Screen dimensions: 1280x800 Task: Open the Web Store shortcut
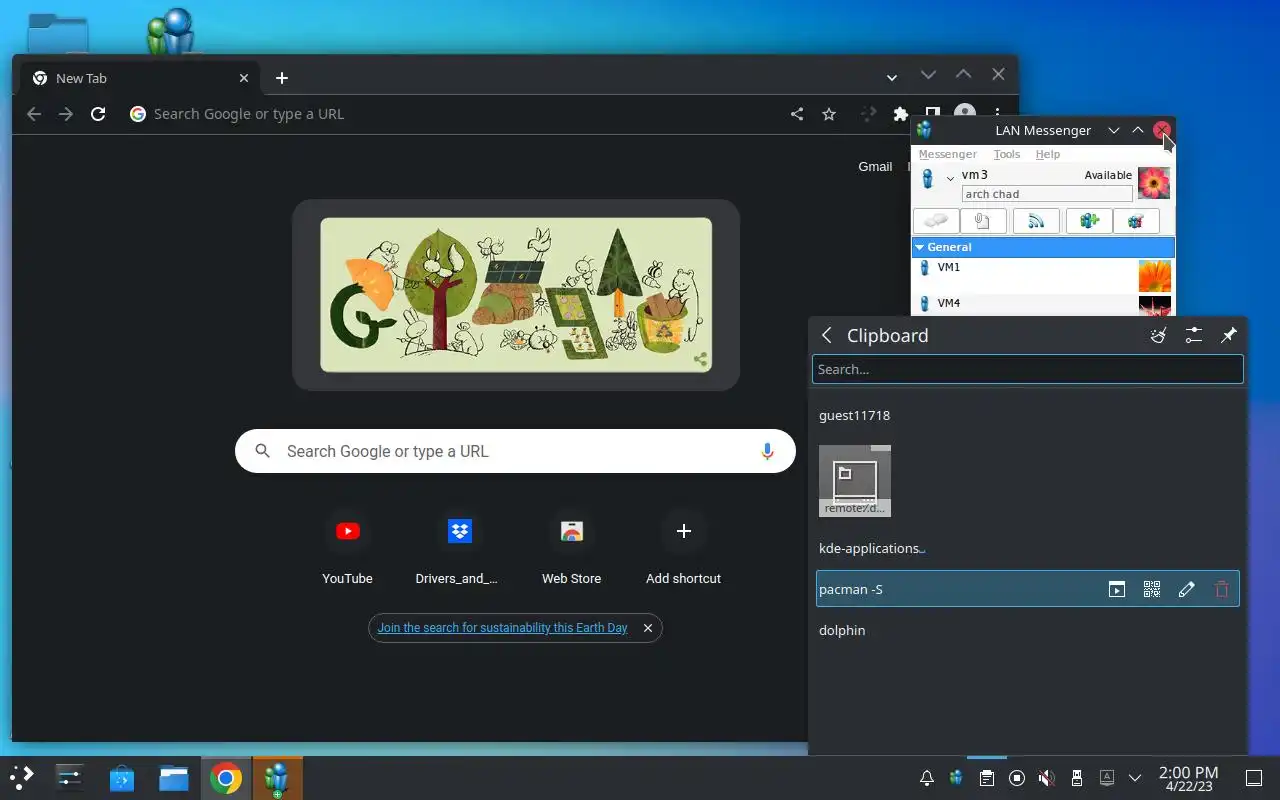click(571, 548)
